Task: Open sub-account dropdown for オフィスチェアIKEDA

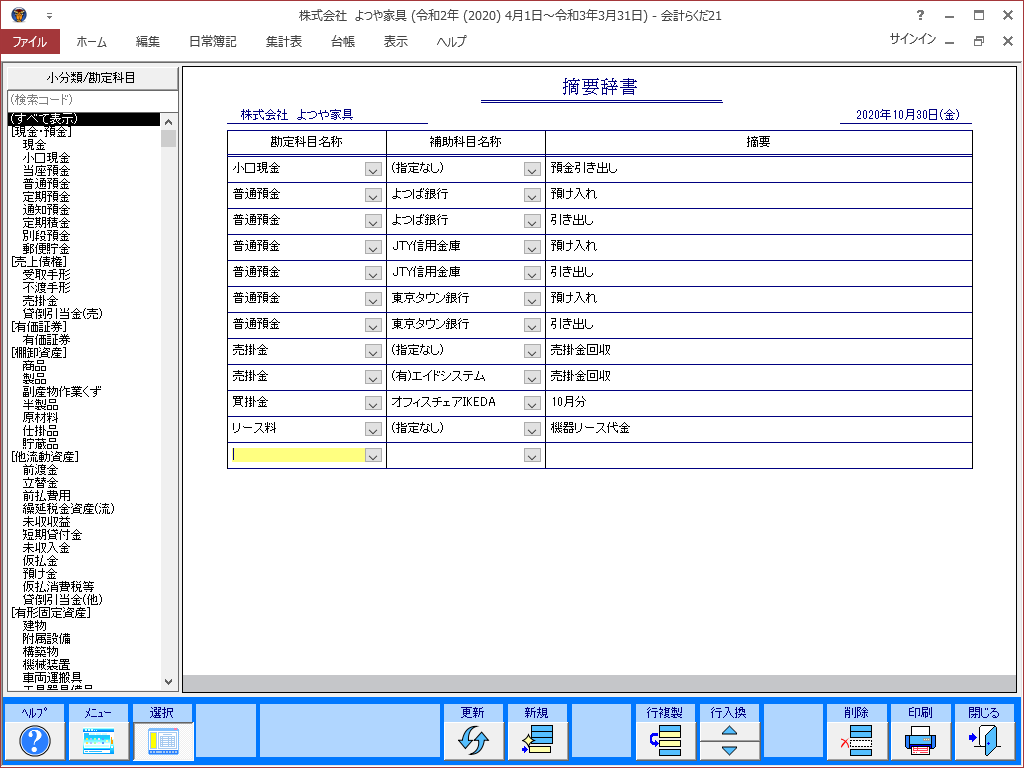Action: click(532, 403)
